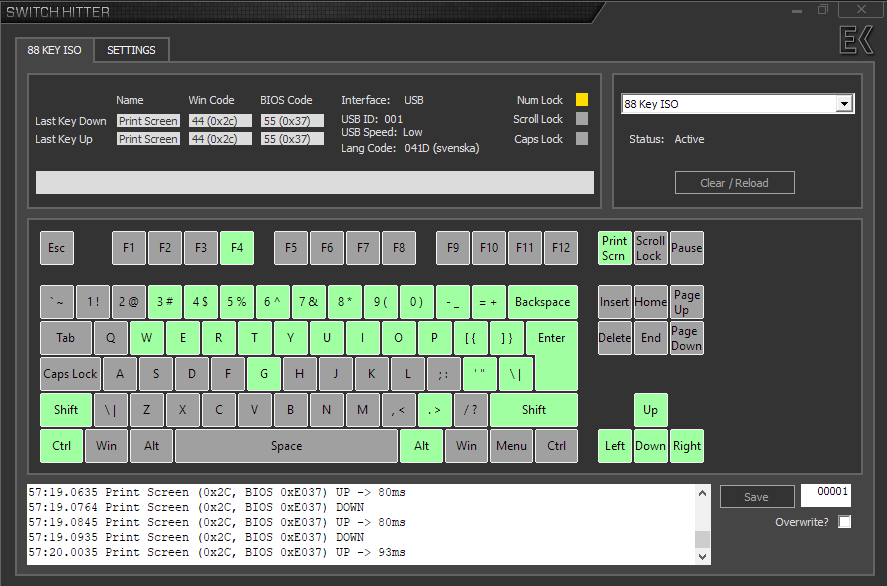
Task: Click the Print Scrn key on virtual keyboard
Action: (x=615, y=248)
